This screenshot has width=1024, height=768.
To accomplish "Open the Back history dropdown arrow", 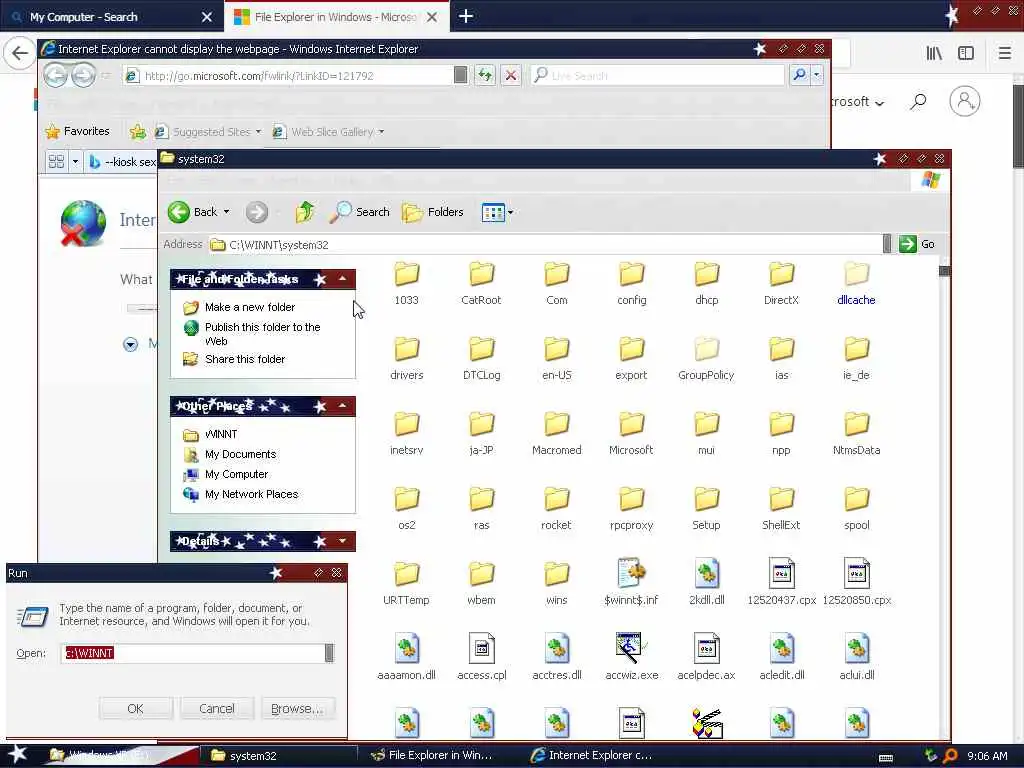I will 227,212.
